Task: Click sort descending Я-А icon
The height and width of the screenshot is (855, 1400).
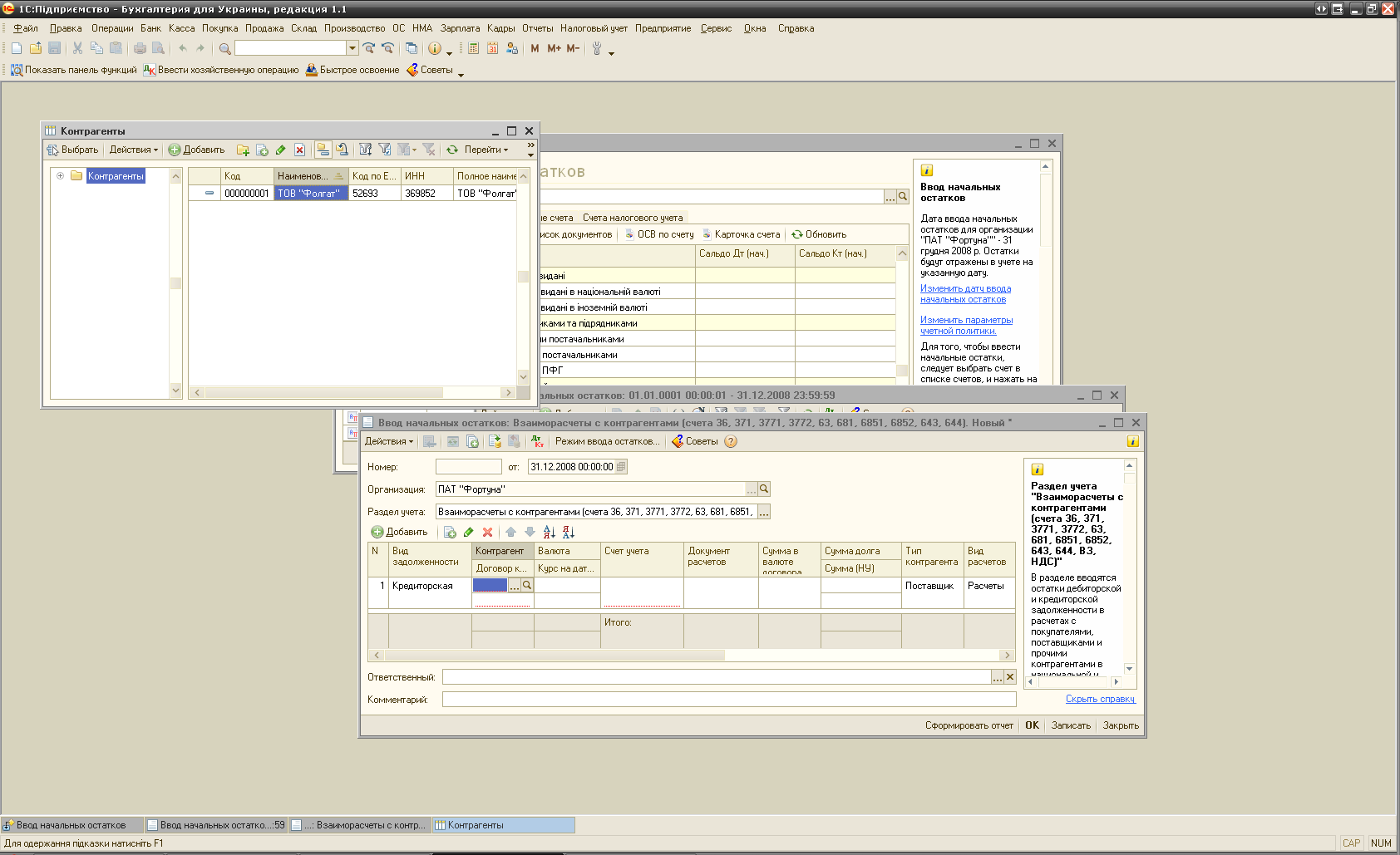Action: tap(569, 532)
